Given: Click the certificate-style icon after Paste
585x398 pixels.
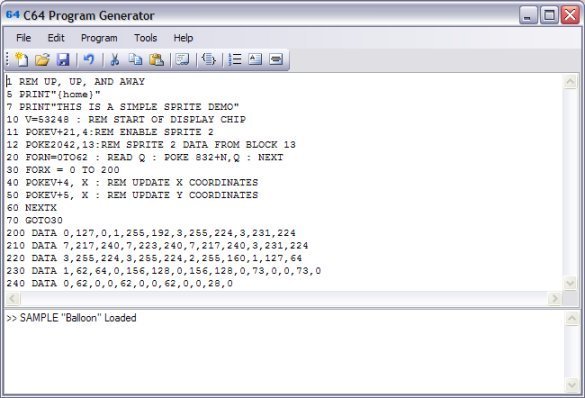Looking at the screenshot, I should (182, 59).
